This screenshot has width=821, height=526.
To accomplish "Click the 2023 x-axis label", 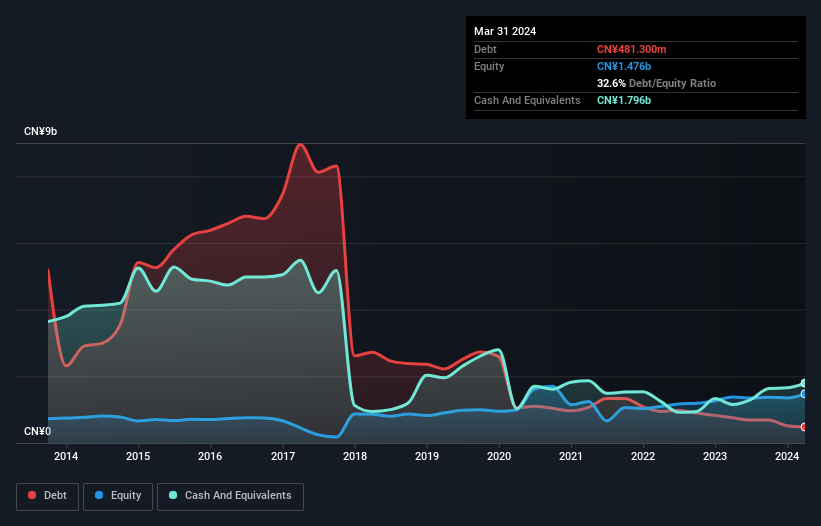I will tap(715, 456).
